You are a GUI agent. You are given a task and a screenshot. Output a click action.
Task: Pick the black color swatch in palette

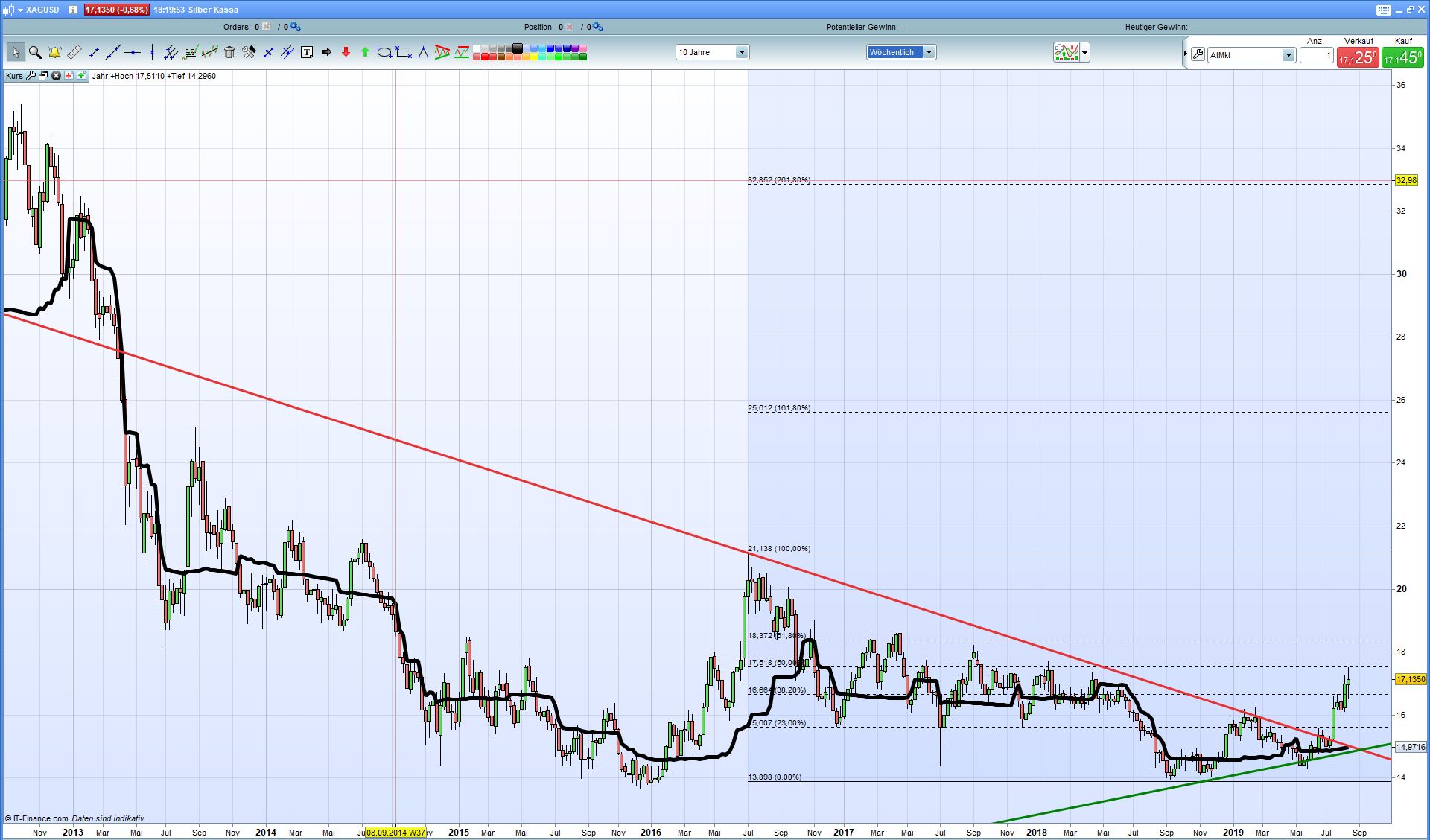click(x=518, y=49)
